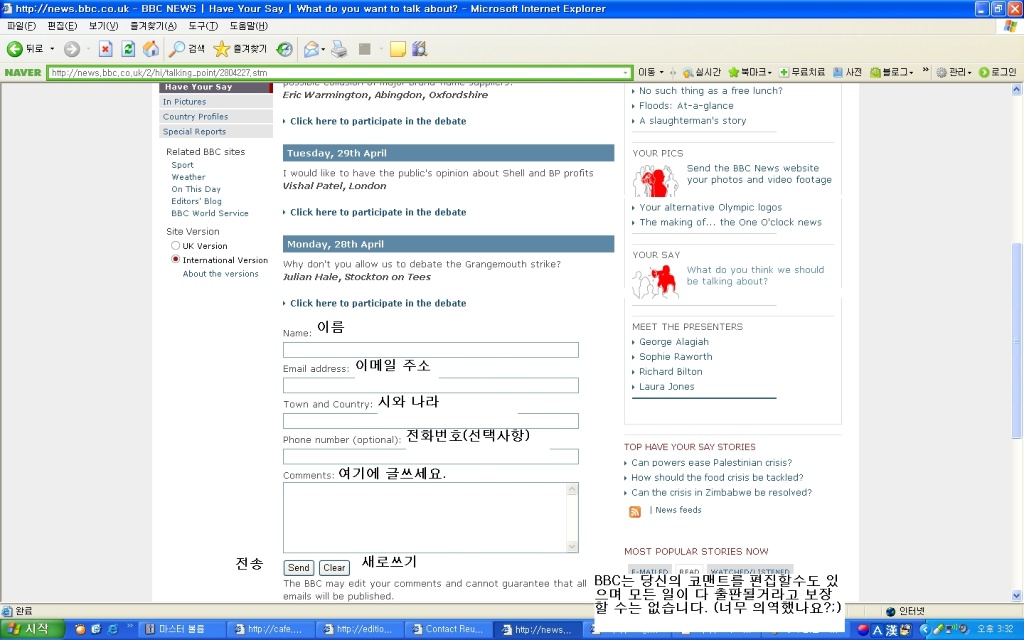This screenshot has height=640, width=1024.
Task: Open the 편집(E) menu
Action: 62,26
